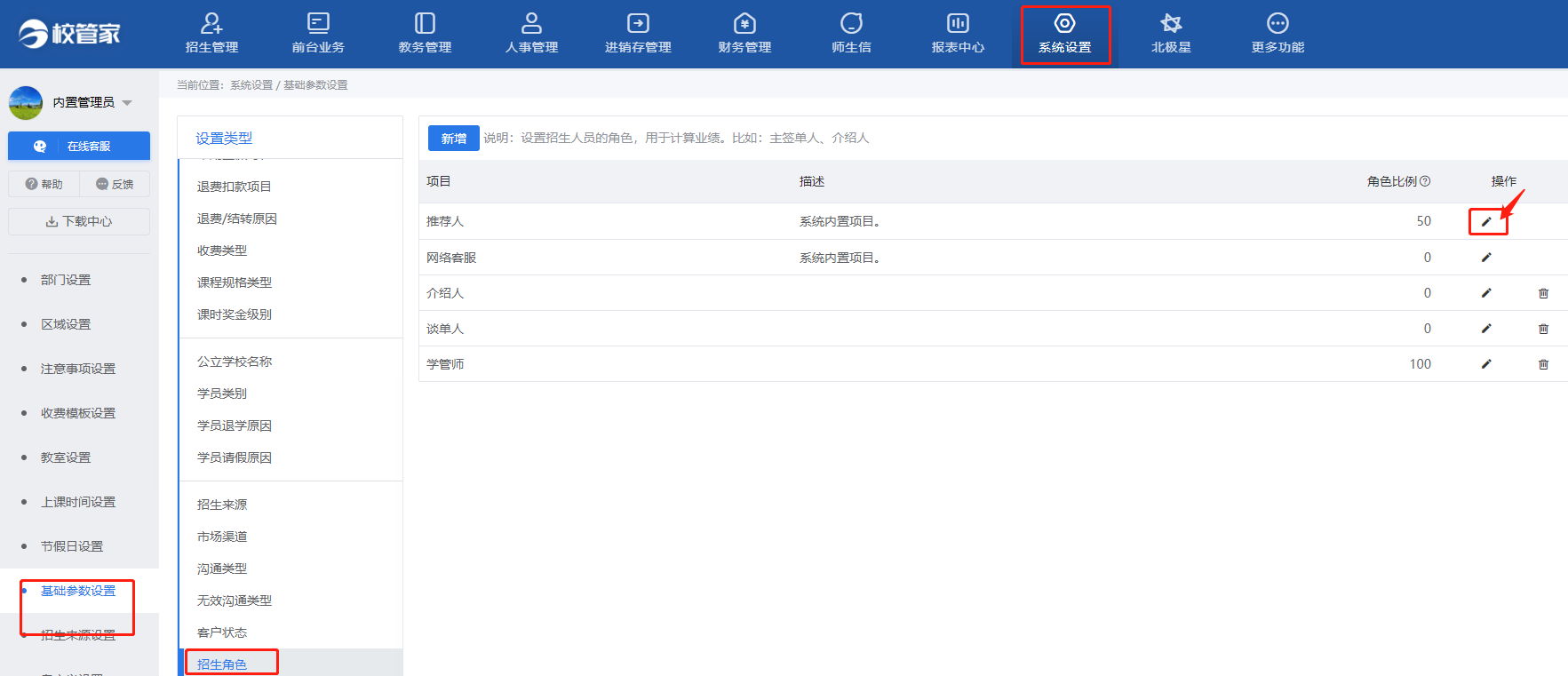Click 系统设置 in breadcrumb path
Image resolution: width=1568 pixels, height=676 pixels.
251,85
